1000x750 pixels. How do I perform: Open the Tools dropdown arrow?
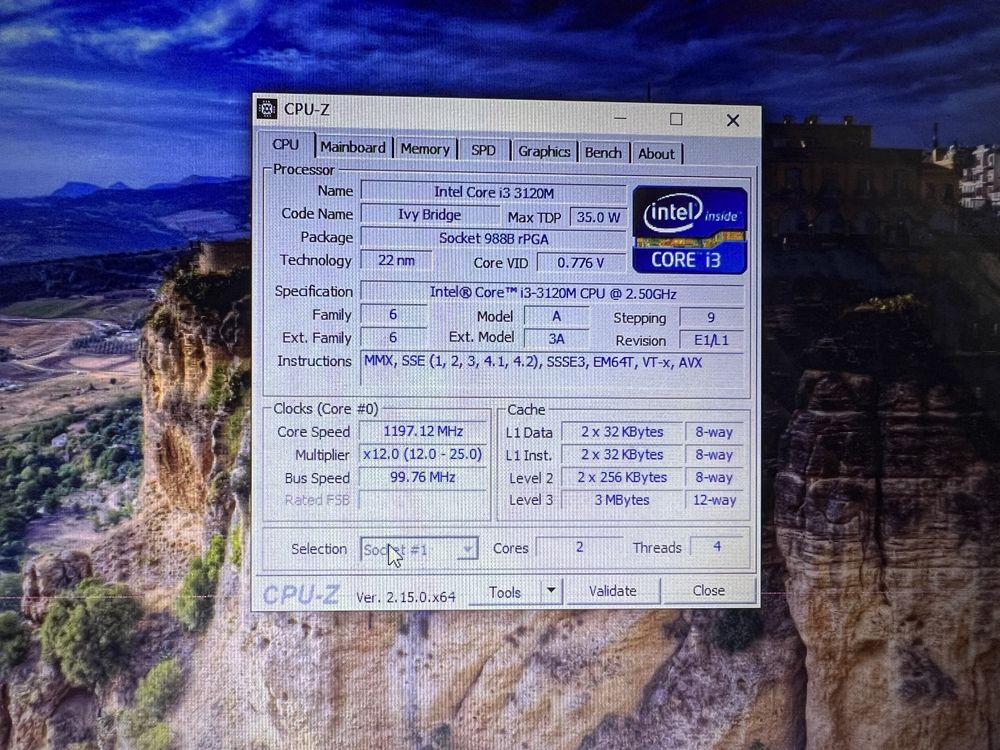(552, 591)
